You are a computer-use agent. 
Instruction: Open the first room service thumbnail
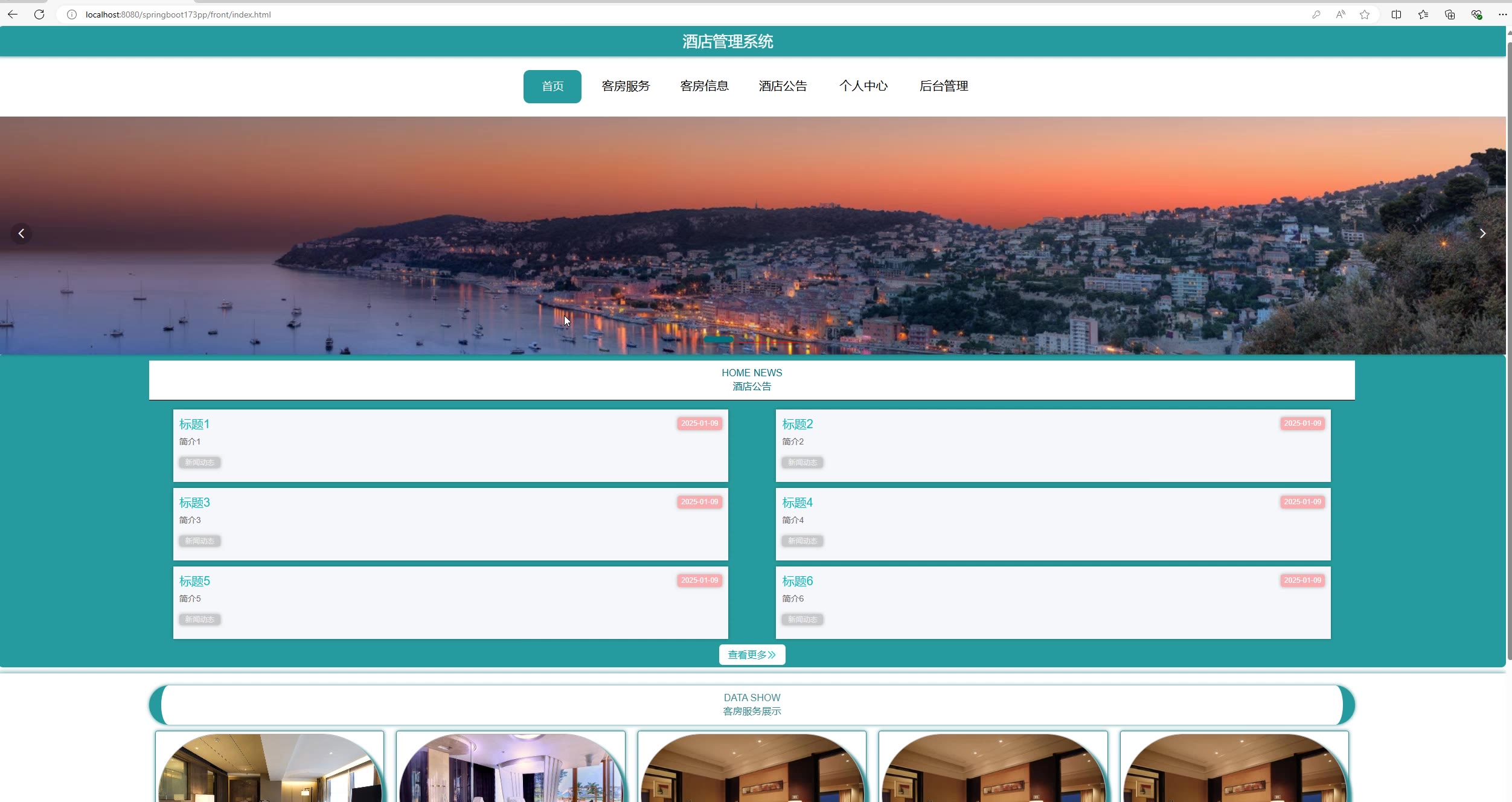[x=269, y=768]
